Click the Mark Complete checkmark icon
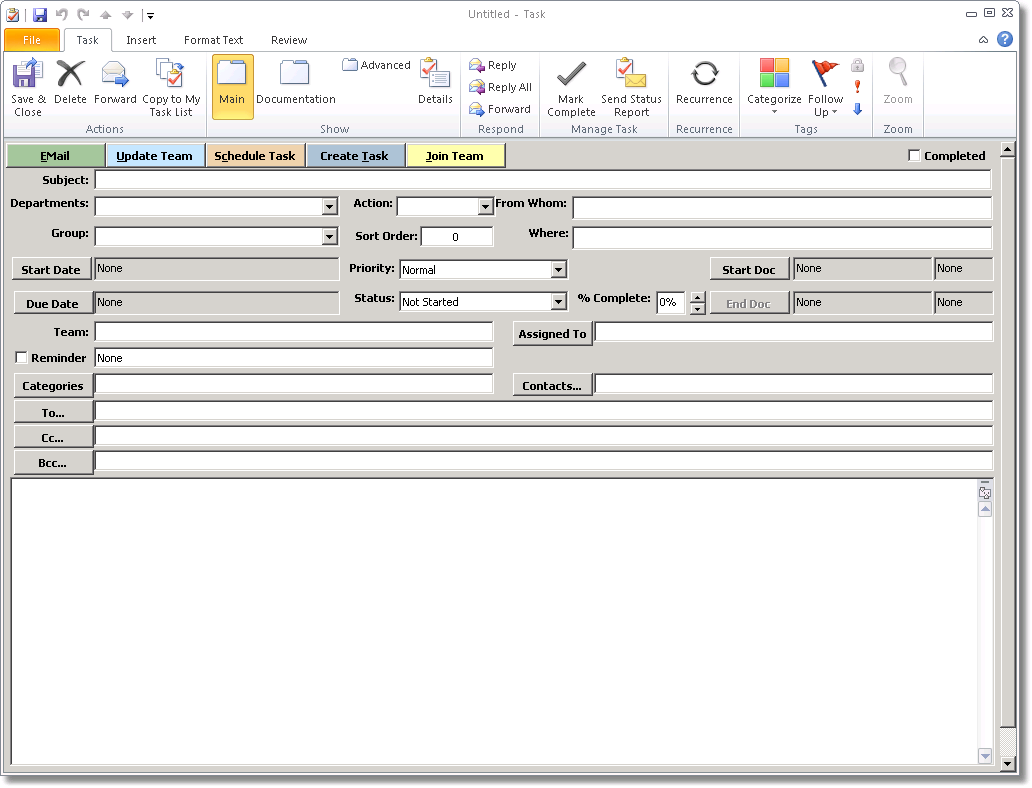Viewport: 1032px width, 788px height. click(571, 76)
